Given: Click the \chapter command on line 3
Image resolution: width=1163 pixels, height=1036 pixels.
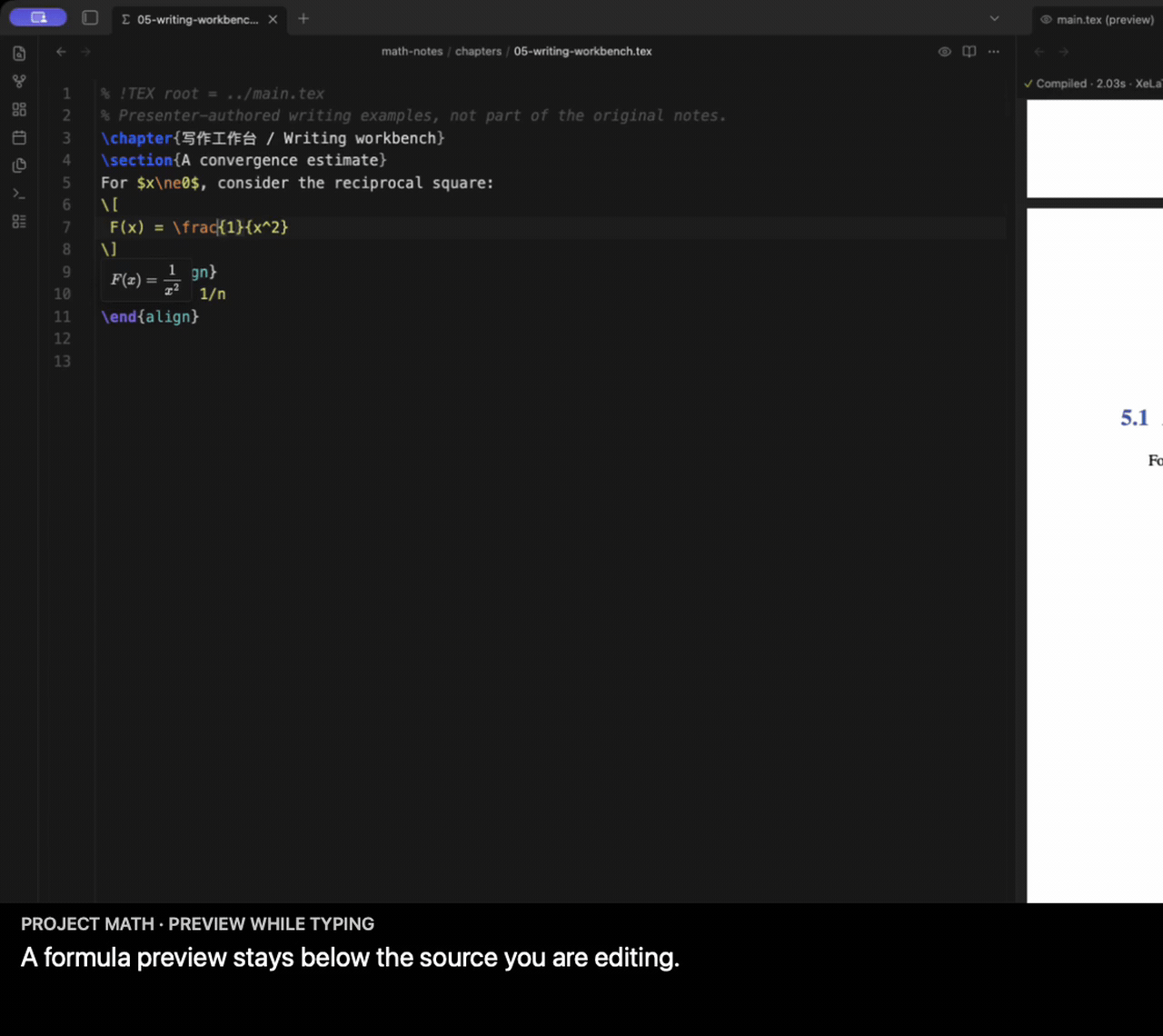Looking at the screenshot, I should click(136, 138).
